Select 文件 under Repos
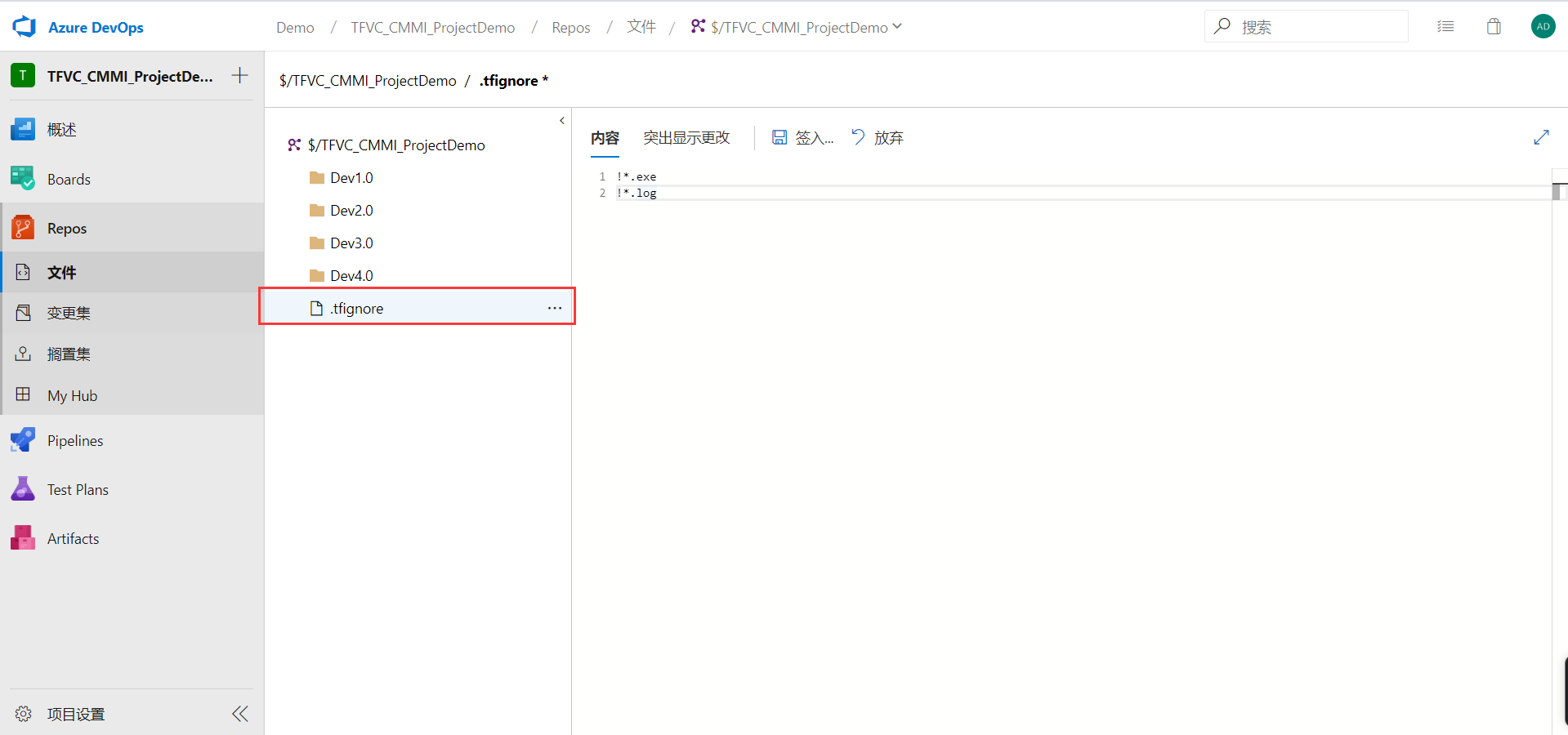 click(x=132, y=272)
